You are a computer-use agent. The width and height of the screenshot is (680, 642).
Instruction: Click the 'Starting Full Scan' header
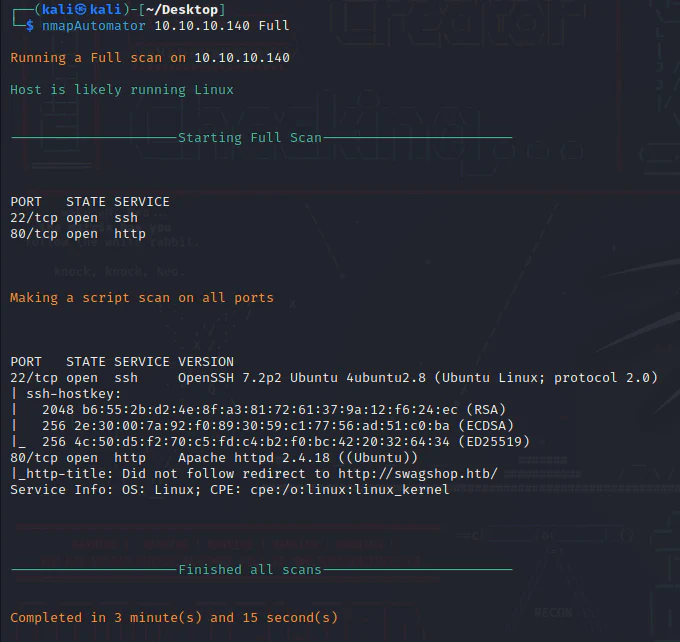point(250,138)
